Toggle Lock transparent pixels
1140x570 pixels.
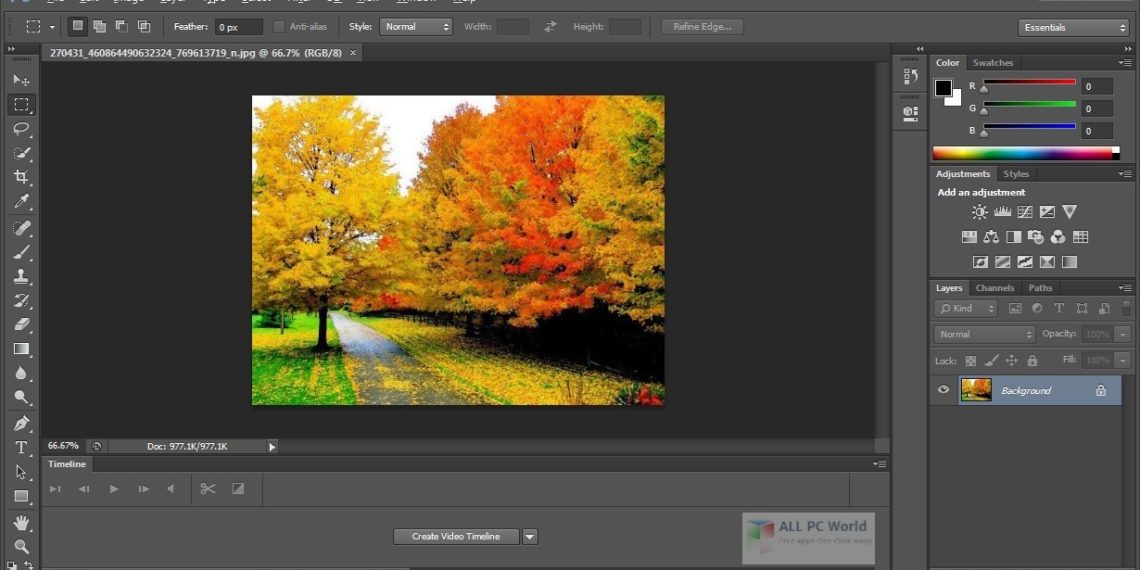point(971,360)
